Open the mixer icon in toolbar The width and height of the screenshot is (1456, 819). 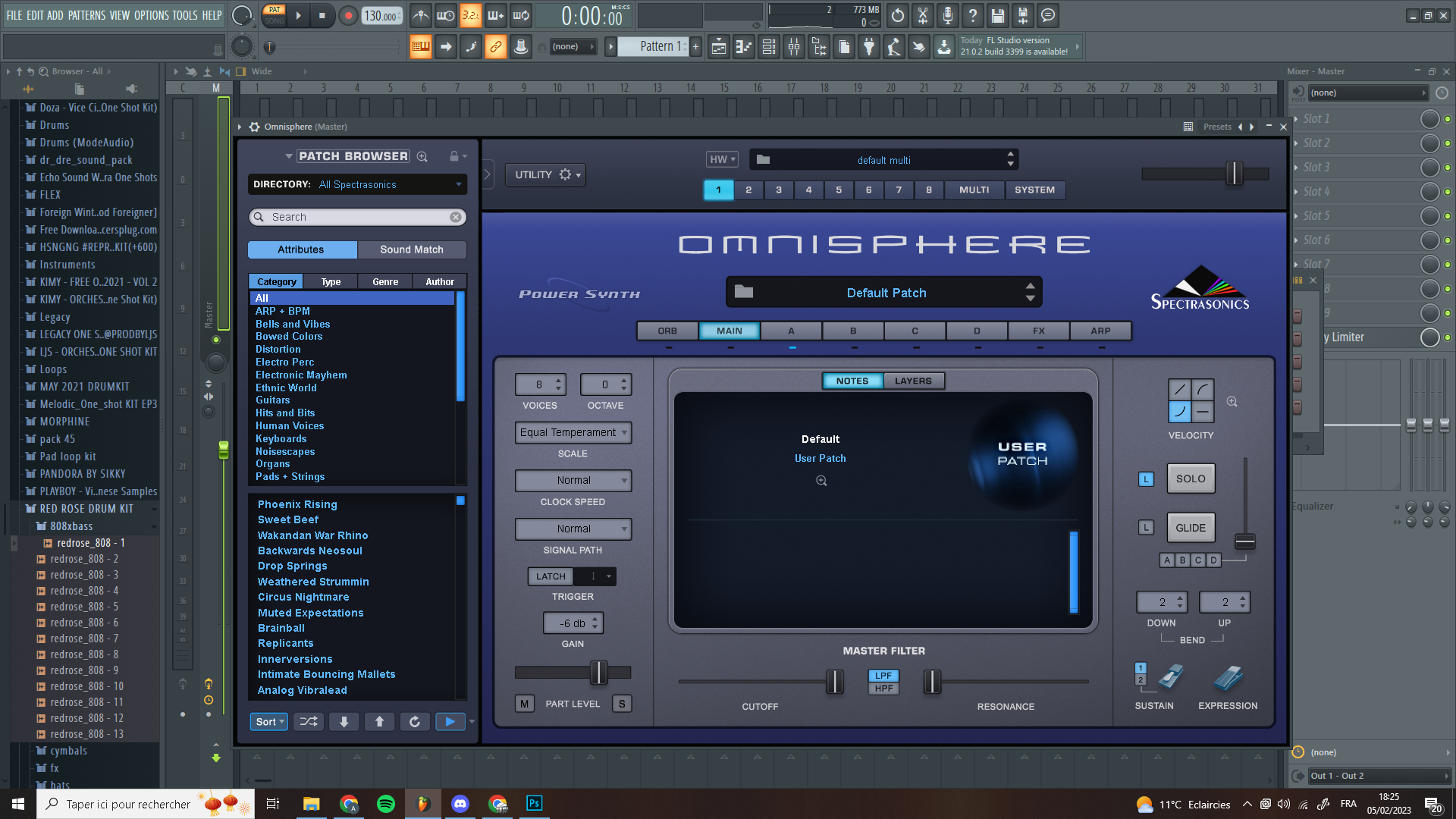[x=794, y=47]
